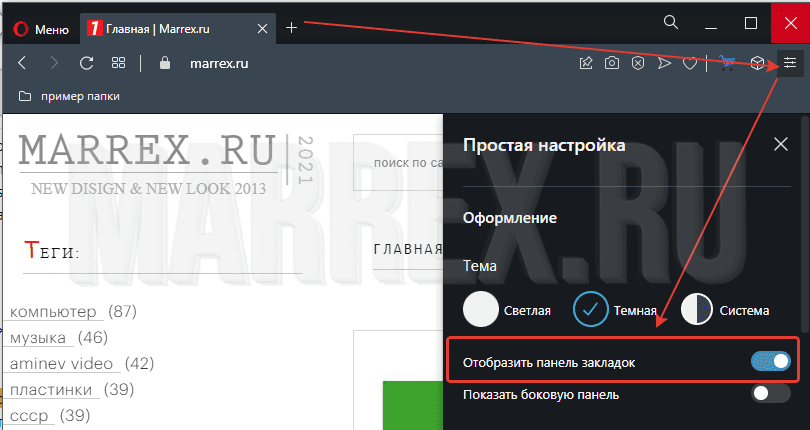The height and width of the screenshot is (430, 810).
Task: Open the extensions cube icon
Action: (757, 63)
